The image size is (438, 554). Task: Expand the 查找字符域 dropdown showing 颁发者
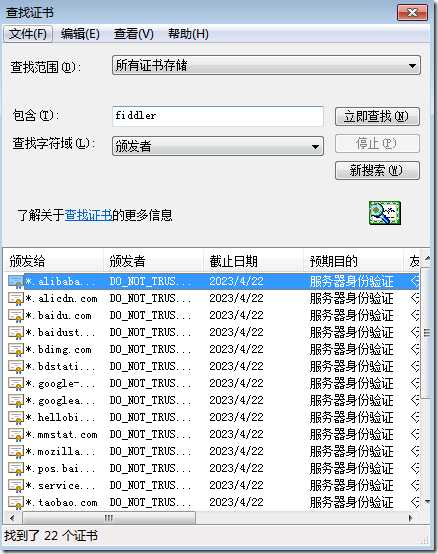(218, 146)
